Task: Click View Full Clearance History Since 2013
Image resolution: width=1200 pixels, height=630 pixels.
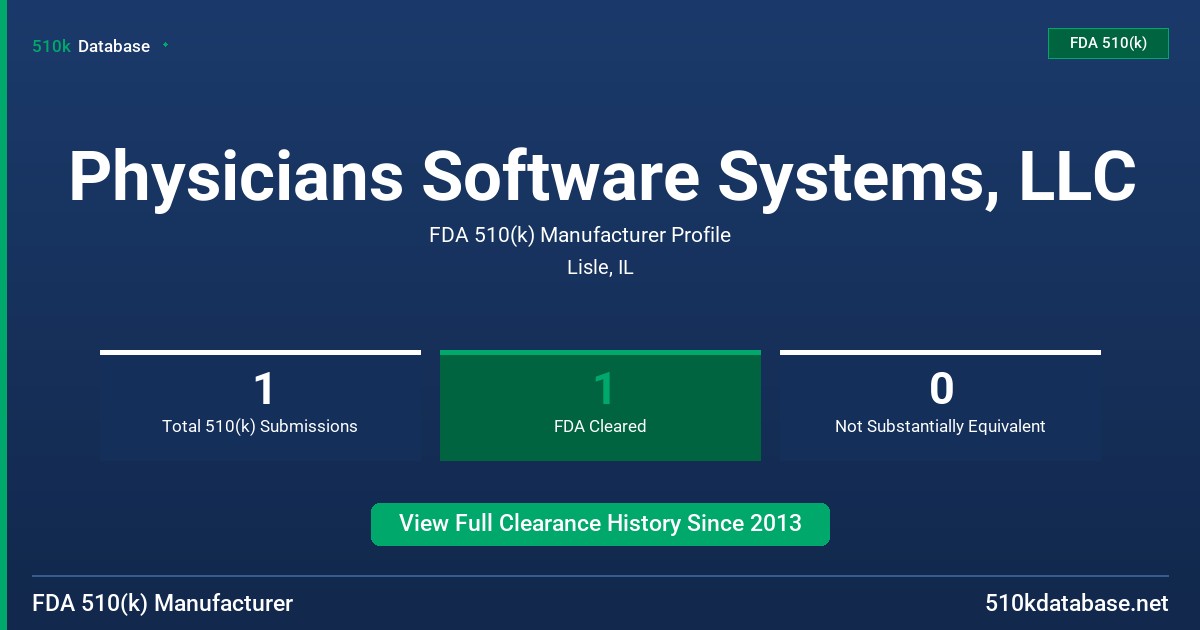Action: [600, 524]
